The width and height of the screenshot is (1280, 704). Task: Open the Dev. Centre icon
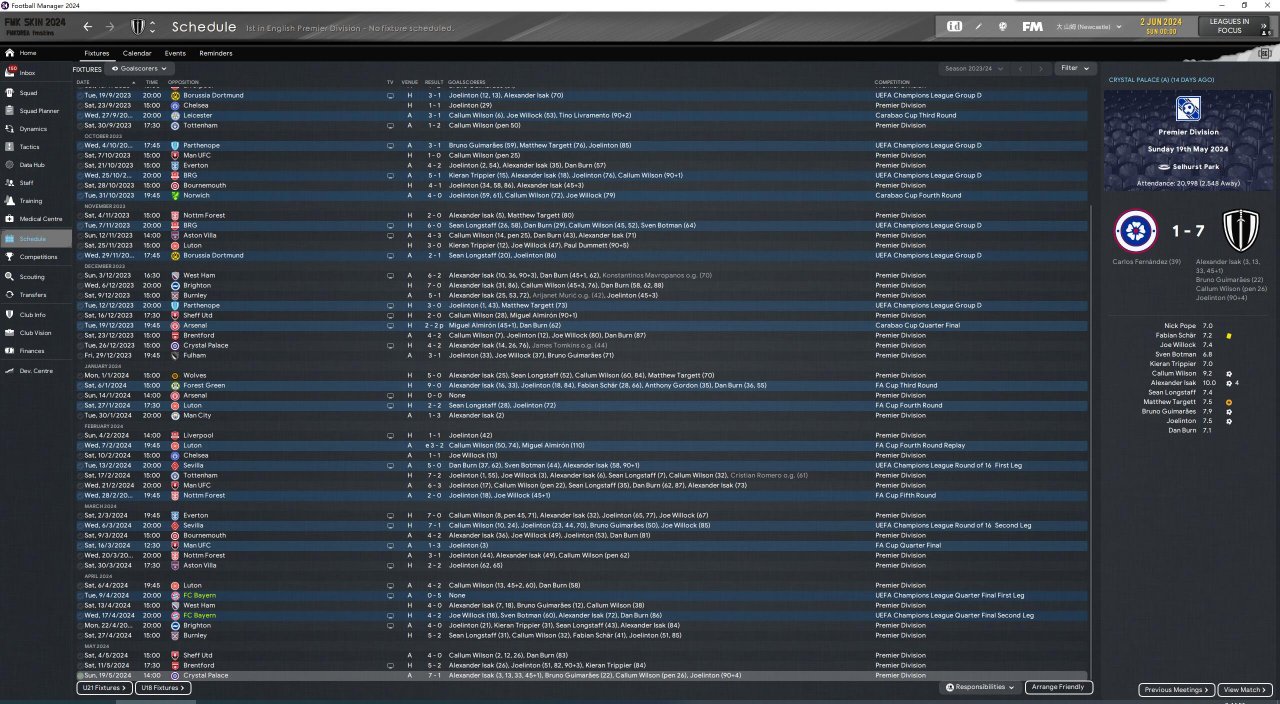pyautogui.click(x=10, y=371)
